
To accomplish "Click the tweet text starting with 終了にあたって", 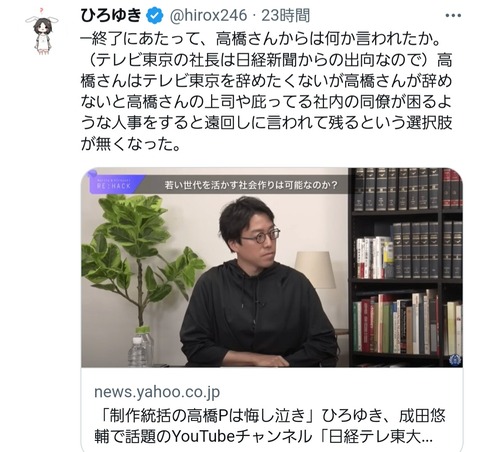I will (266, 91).
